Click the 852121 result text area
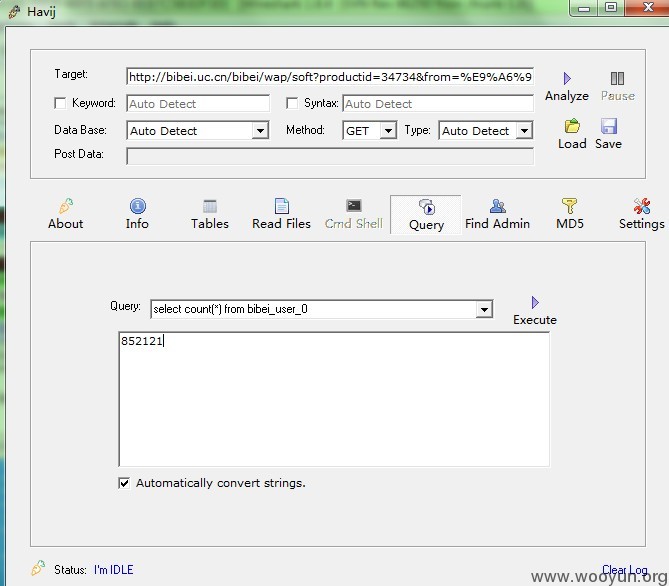The width and height of the screenshot is (669, 586). [x=334, y=399]
